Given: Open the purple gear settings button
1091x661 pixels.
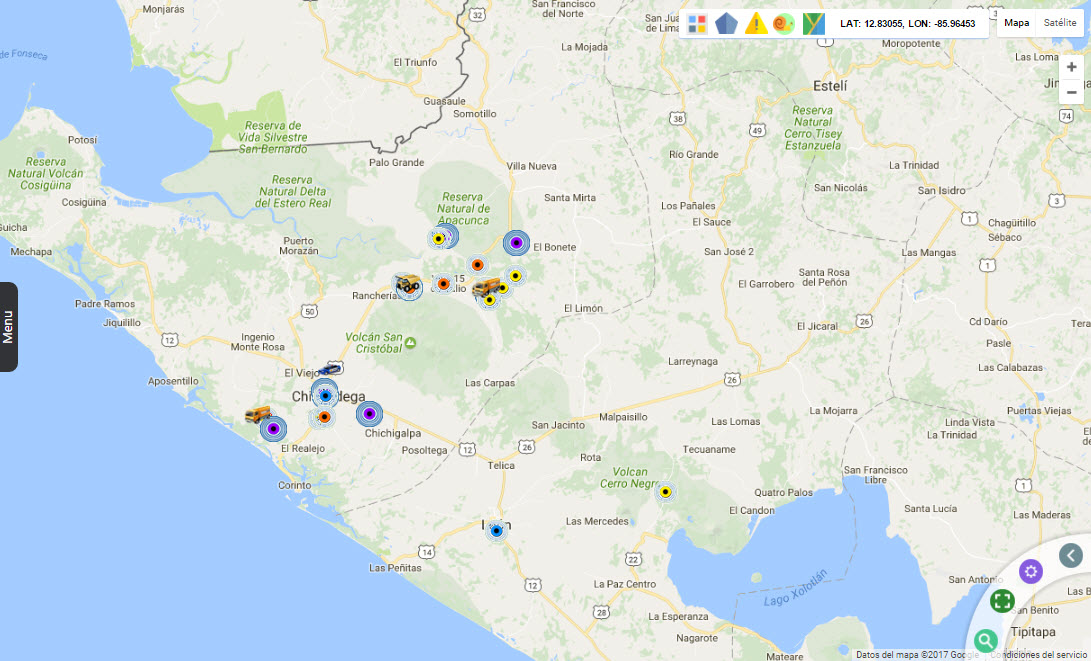Looking at the screenshot, I should tap(1030, 571).
